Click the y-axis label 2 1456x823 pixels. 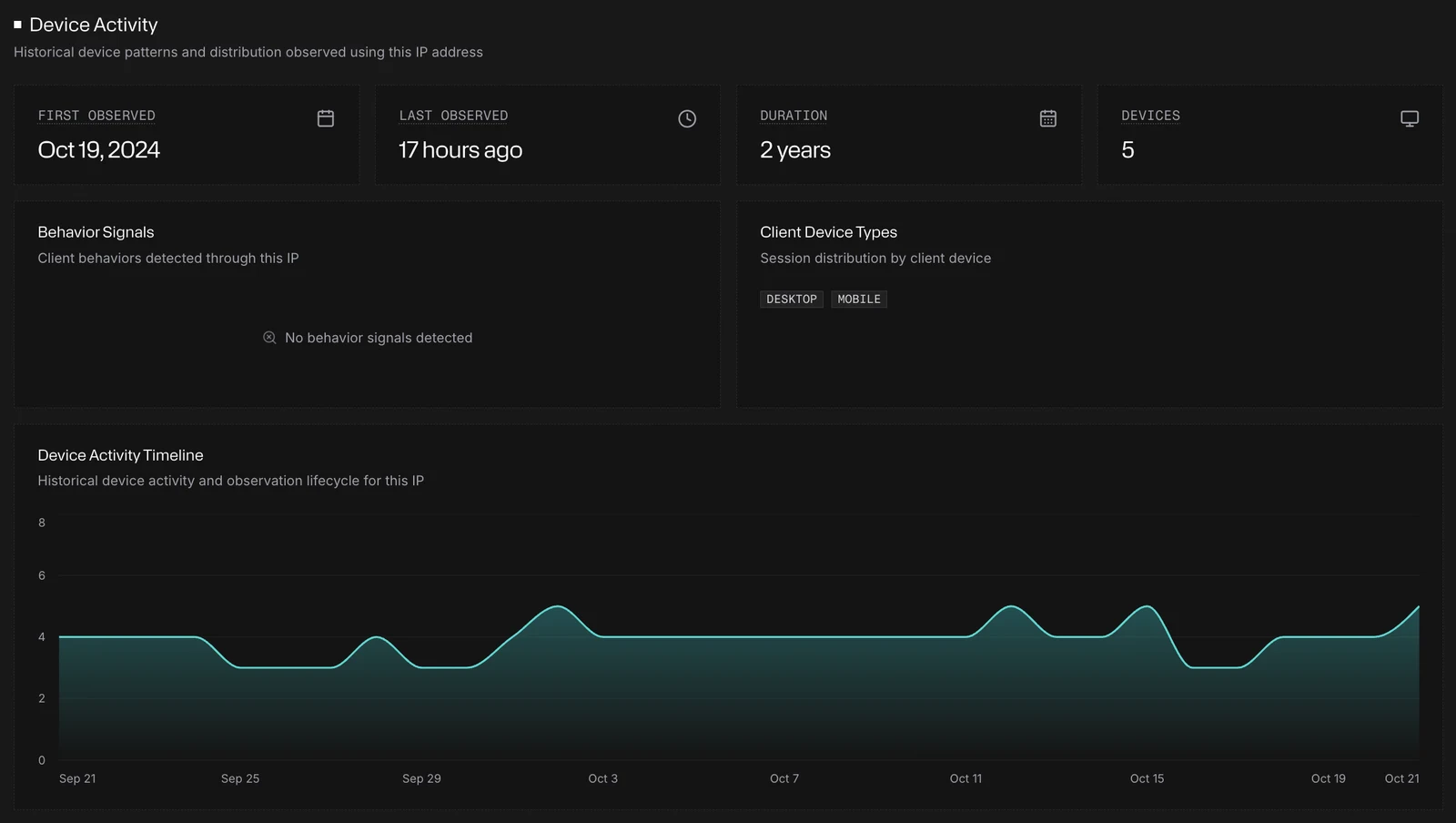pos(42,698)
